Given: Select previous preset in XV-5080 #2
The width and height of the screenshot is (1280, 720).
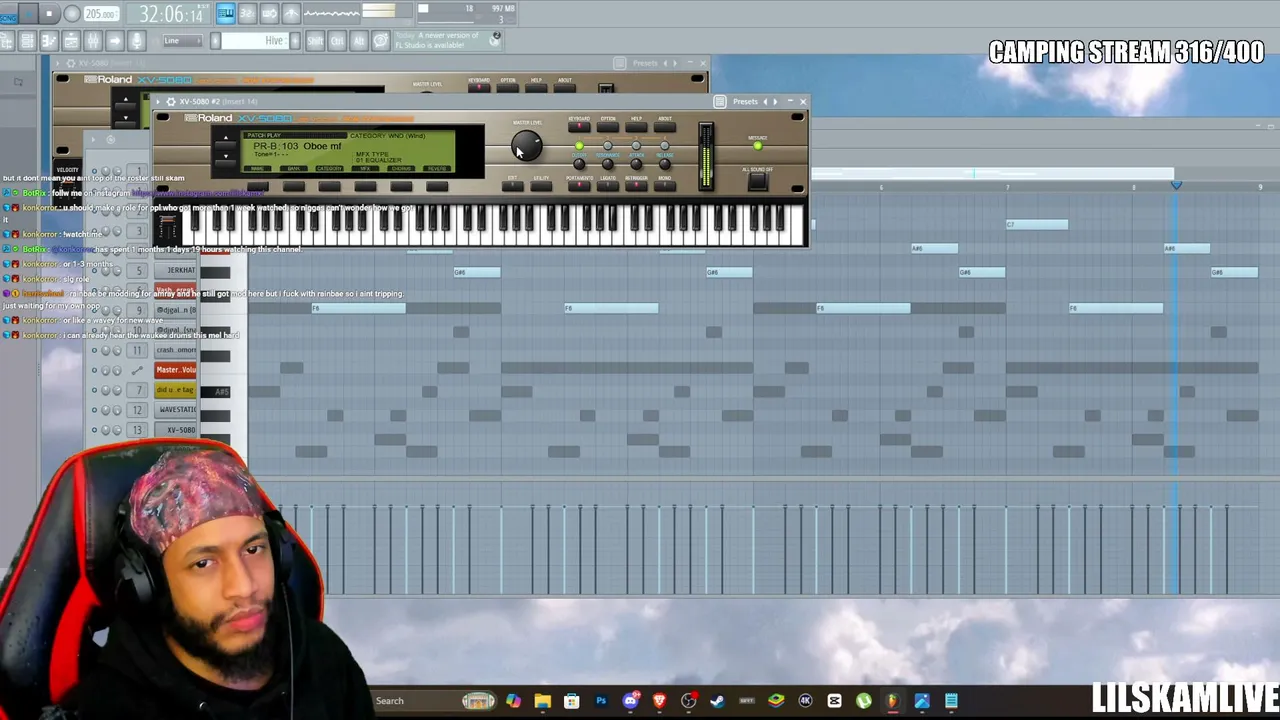Looking at the screenshot, I should point(765,101).
